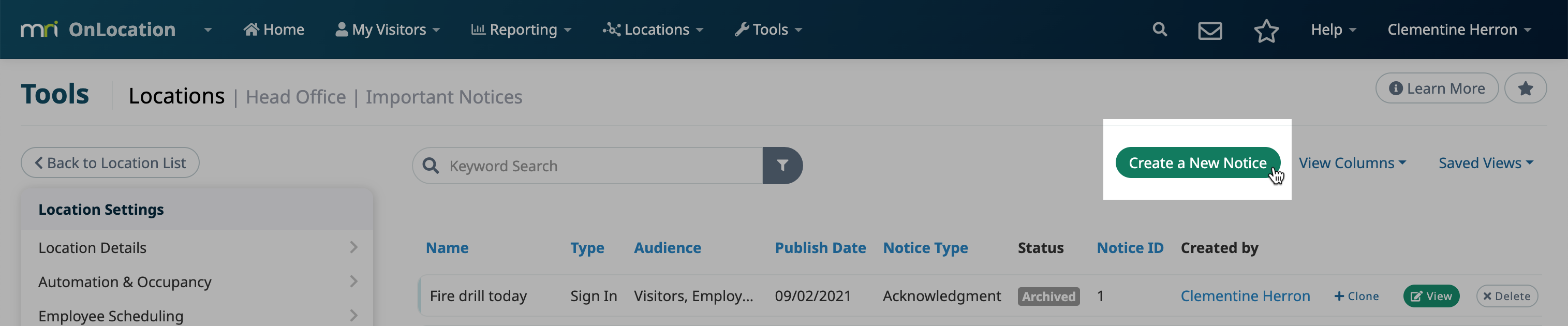Click the Location Settings panel header
Viewport: 1568px width, 326px height.
pyautogui.click(x=197, y=209)
